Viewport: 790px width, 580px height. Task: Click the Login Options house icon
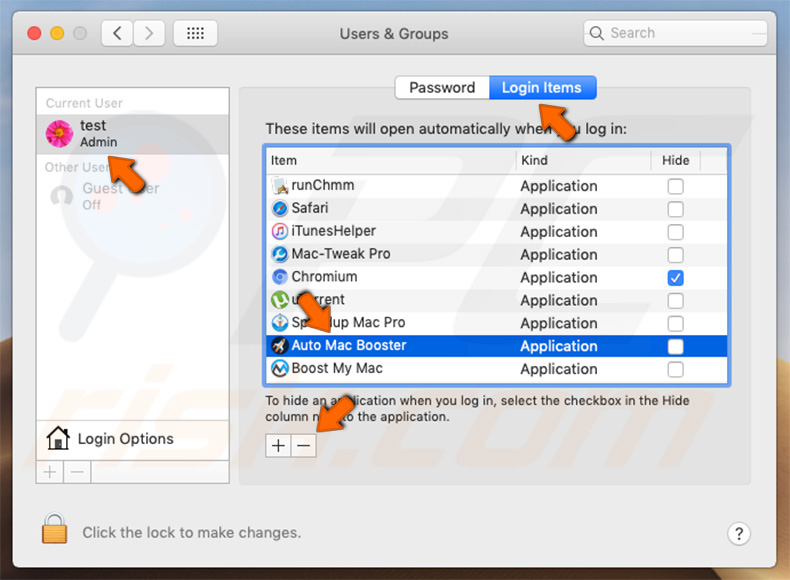click(58, 438)
